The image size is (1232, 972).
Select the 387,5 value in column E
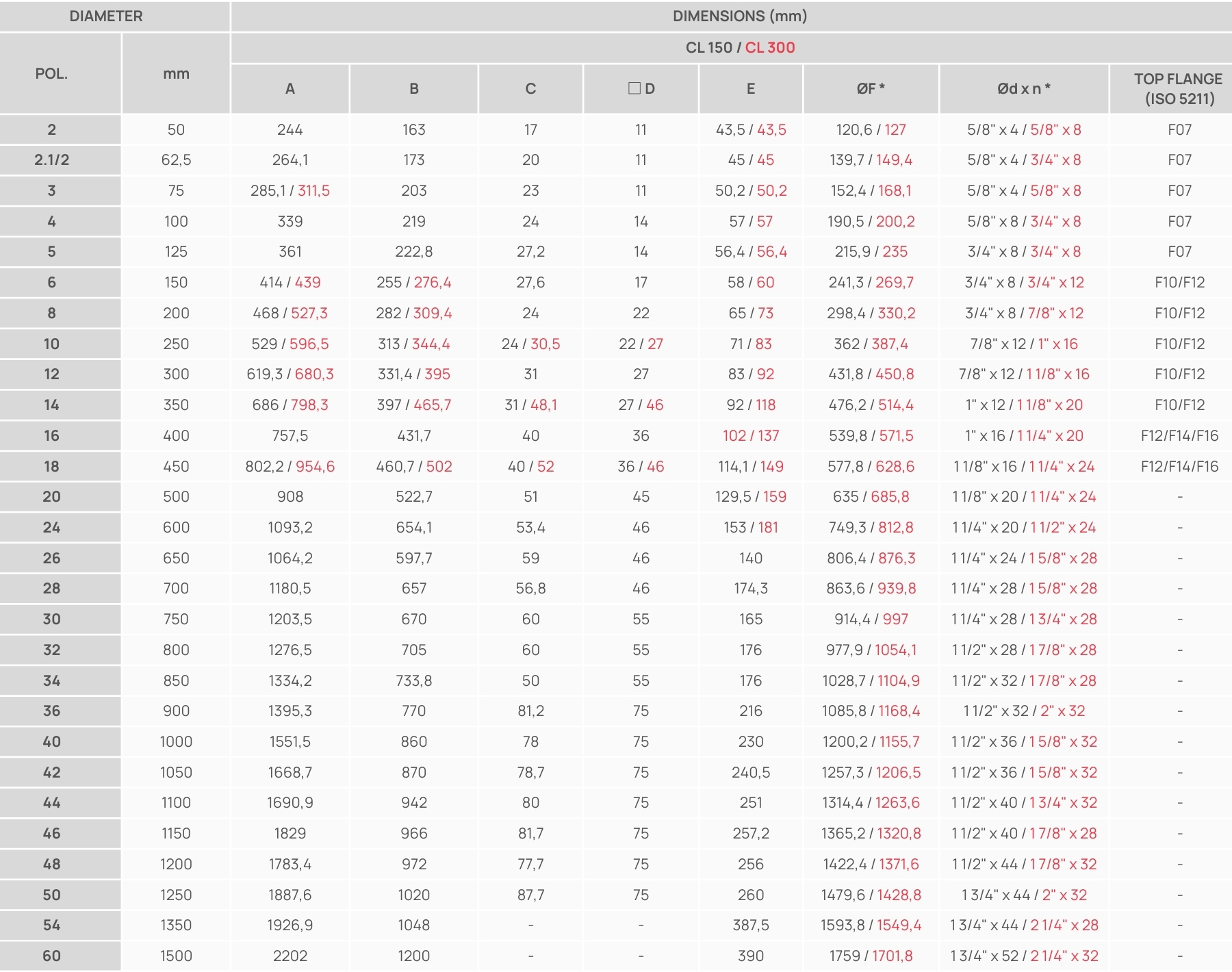[751, 925]
